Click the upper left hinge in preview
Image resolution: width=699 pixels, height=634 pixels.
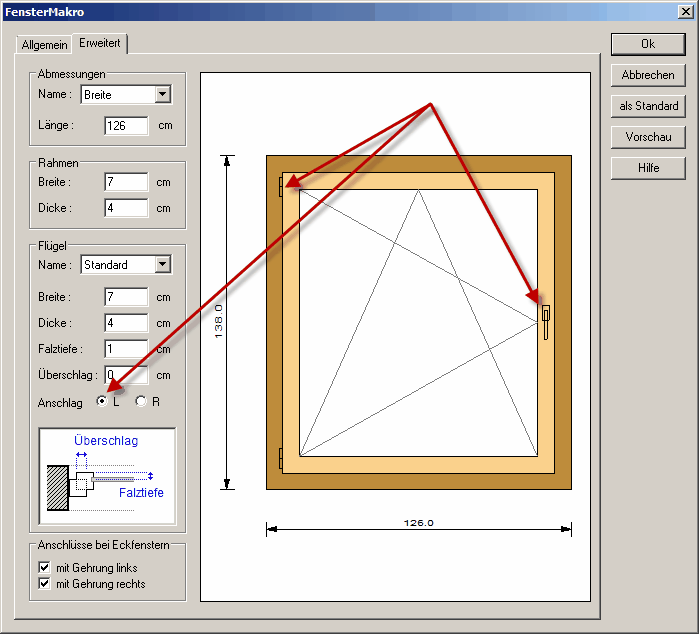click(282, 184)
